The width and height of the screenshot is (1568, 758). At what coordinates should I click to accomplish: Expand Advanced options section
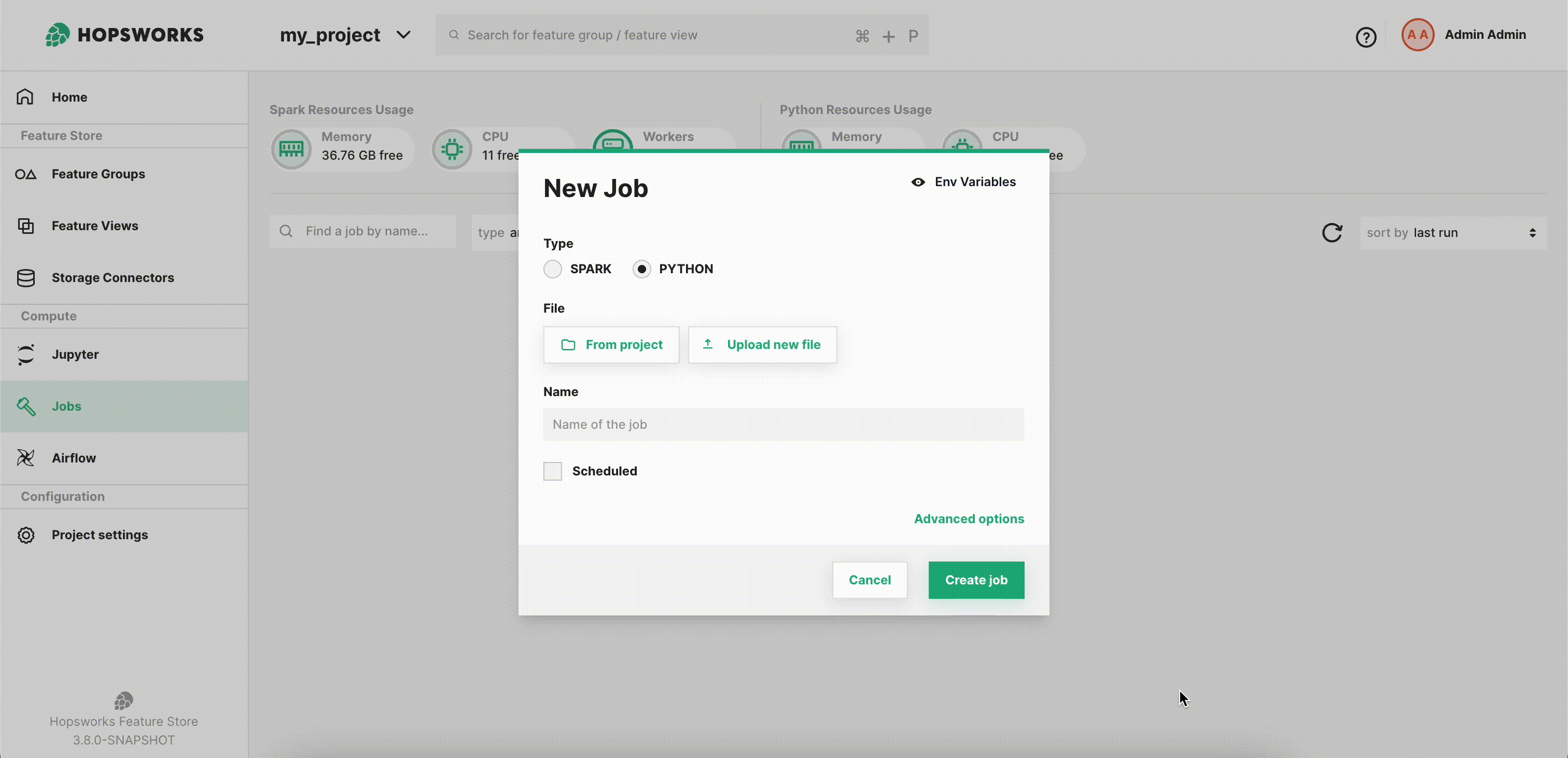click(x=969, y=518)
